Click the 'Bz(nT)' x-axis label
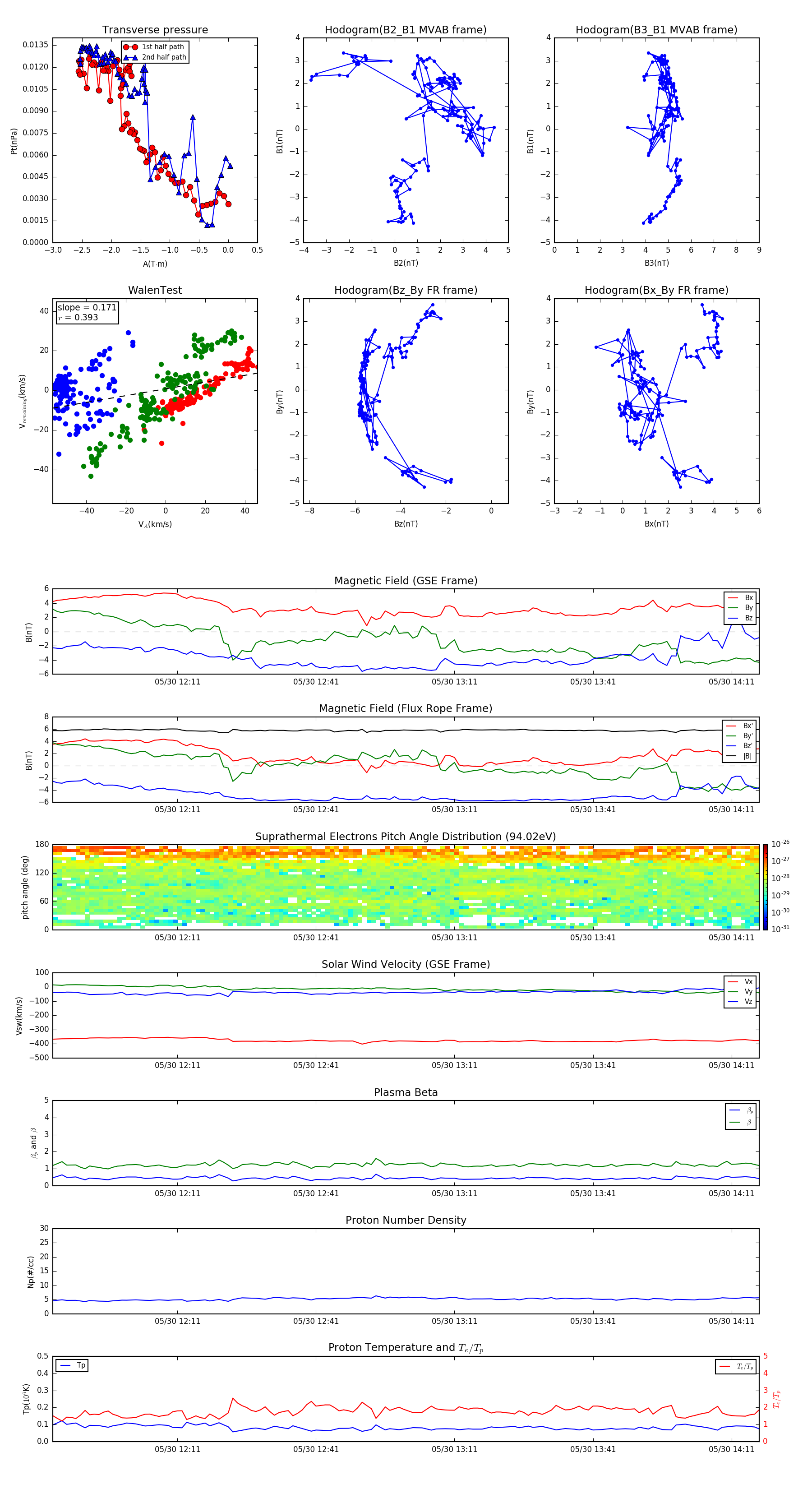 click(x=406, y=524)
